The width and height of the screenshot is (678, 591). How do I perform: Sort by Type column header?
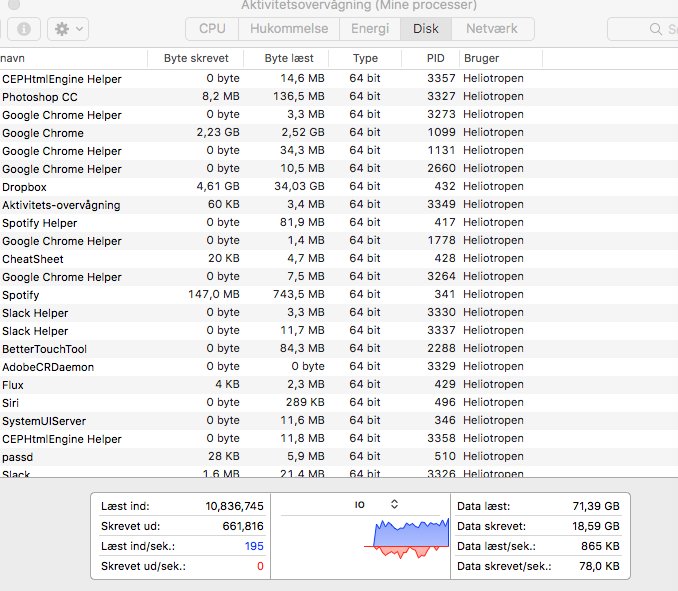[x=365, y=58]
